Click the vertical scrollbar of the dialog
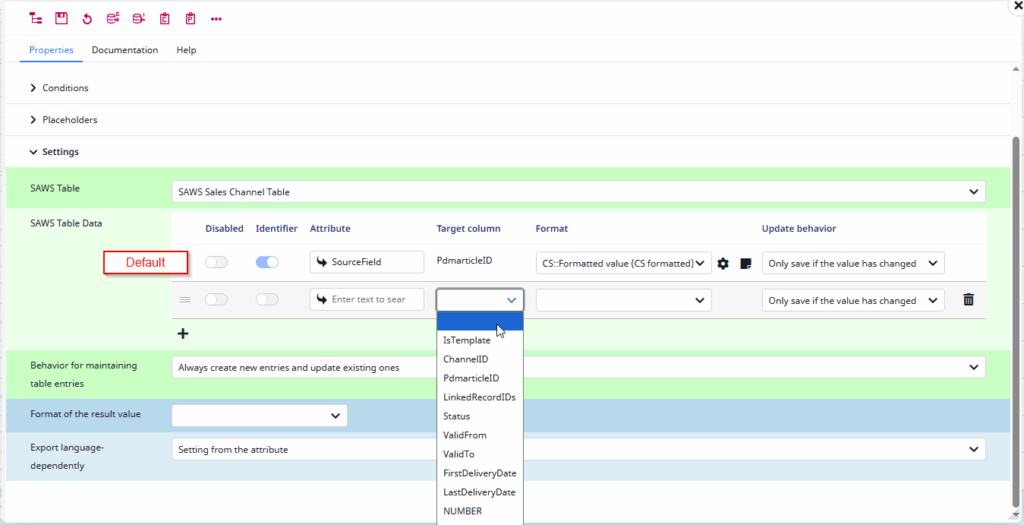The image size is (1024, 525). pyautogui.click(x=1016, y=320)
